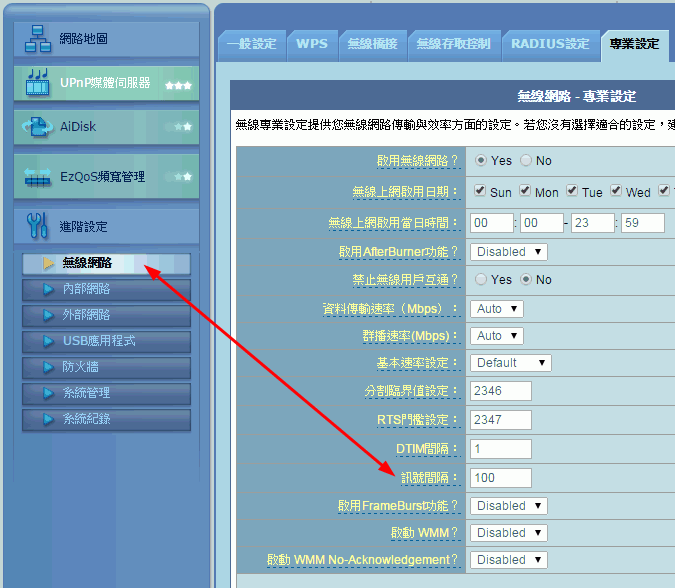Click the start hour field showing 00
The image size is (675, 588).
[x=492, y=223]
